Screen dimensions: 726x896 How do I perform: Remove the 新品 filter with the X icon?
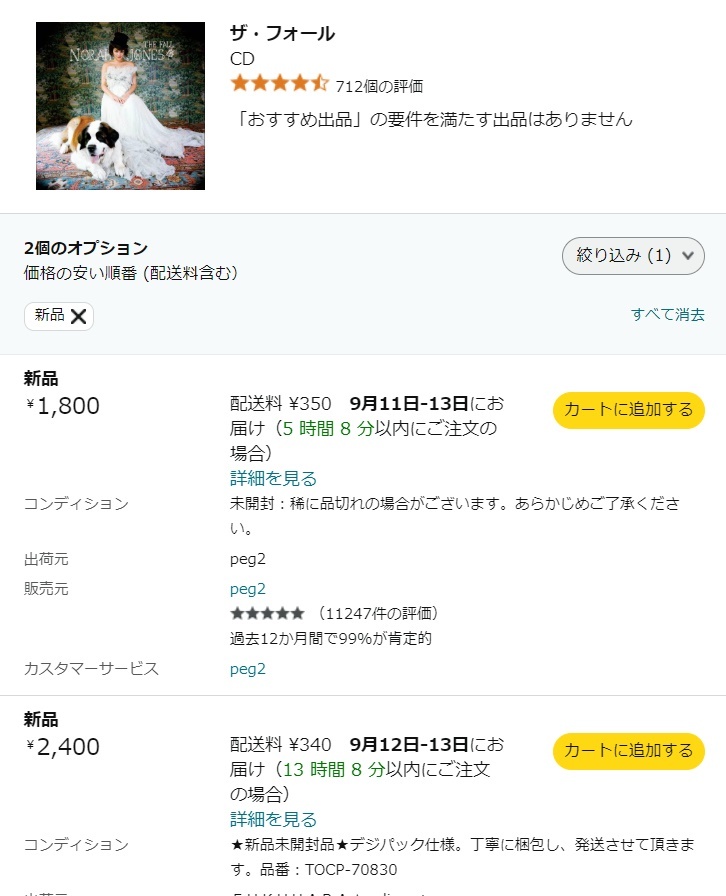[78, 316]
